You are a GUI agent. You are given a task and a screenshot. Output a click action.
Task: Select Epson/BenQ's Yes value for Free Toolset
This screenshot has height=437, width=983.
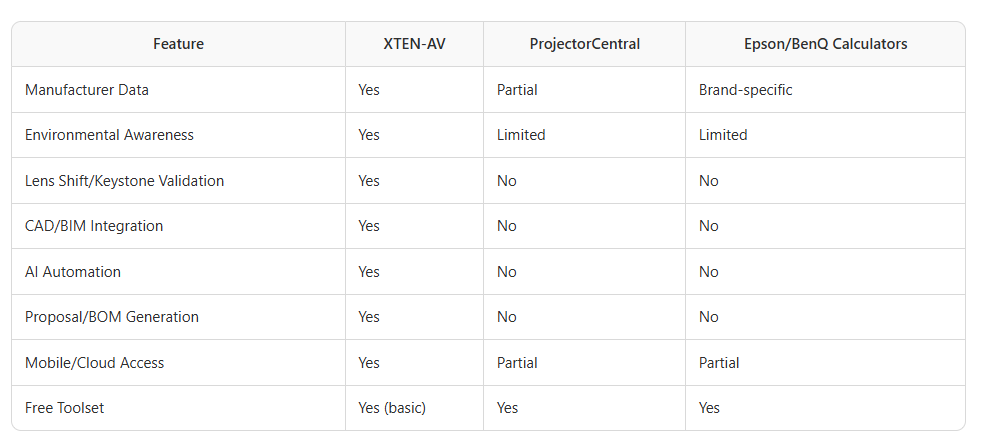click(x=709, y=408)
